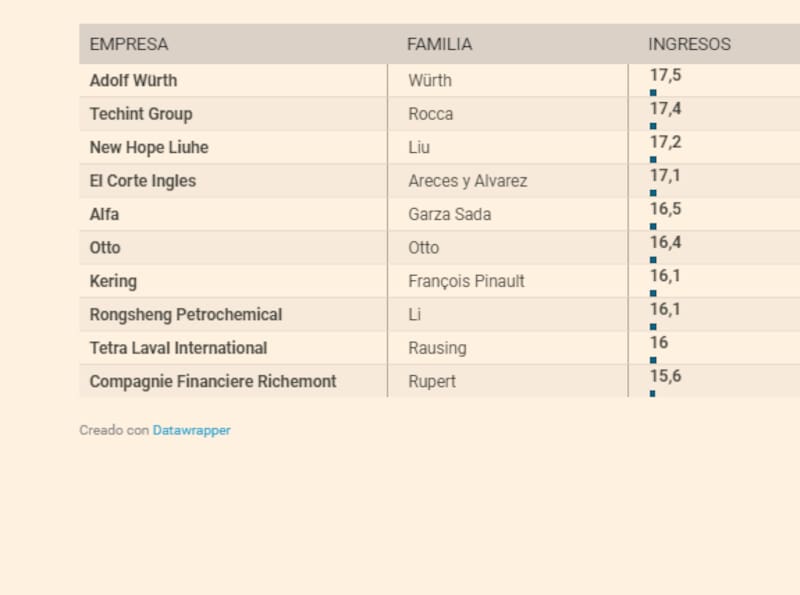Screen dimensions: 800x595
Task: Select the Garza Sada family cell
Action: (x=449, y=214)
